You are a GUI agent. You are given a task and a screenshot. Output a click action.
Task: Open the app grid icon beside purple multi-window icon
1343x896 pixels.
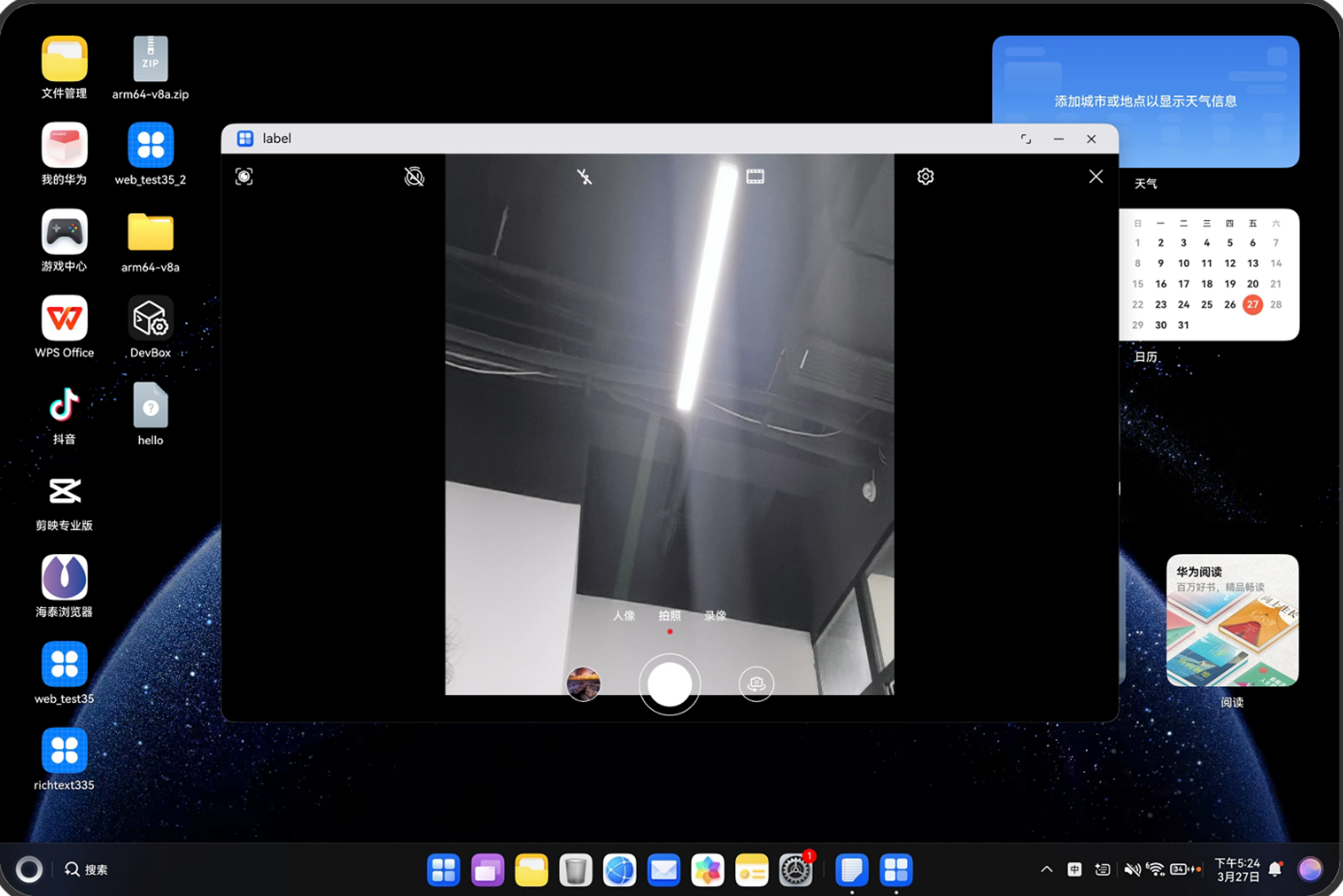(443, 870)
